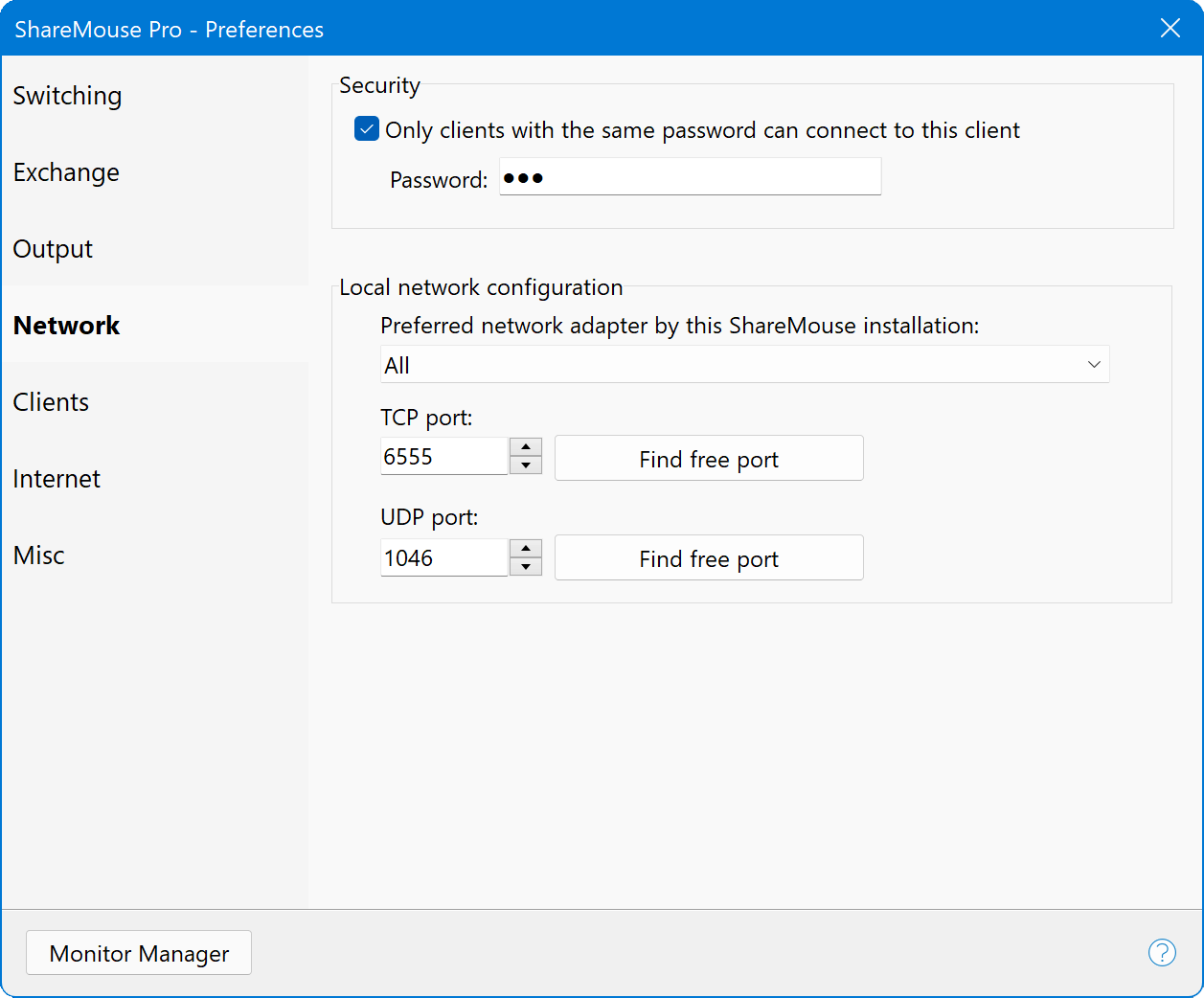
Task: Decrease the TCP port with down arrow
Action: pyautogui.click(x=526, y=465)
